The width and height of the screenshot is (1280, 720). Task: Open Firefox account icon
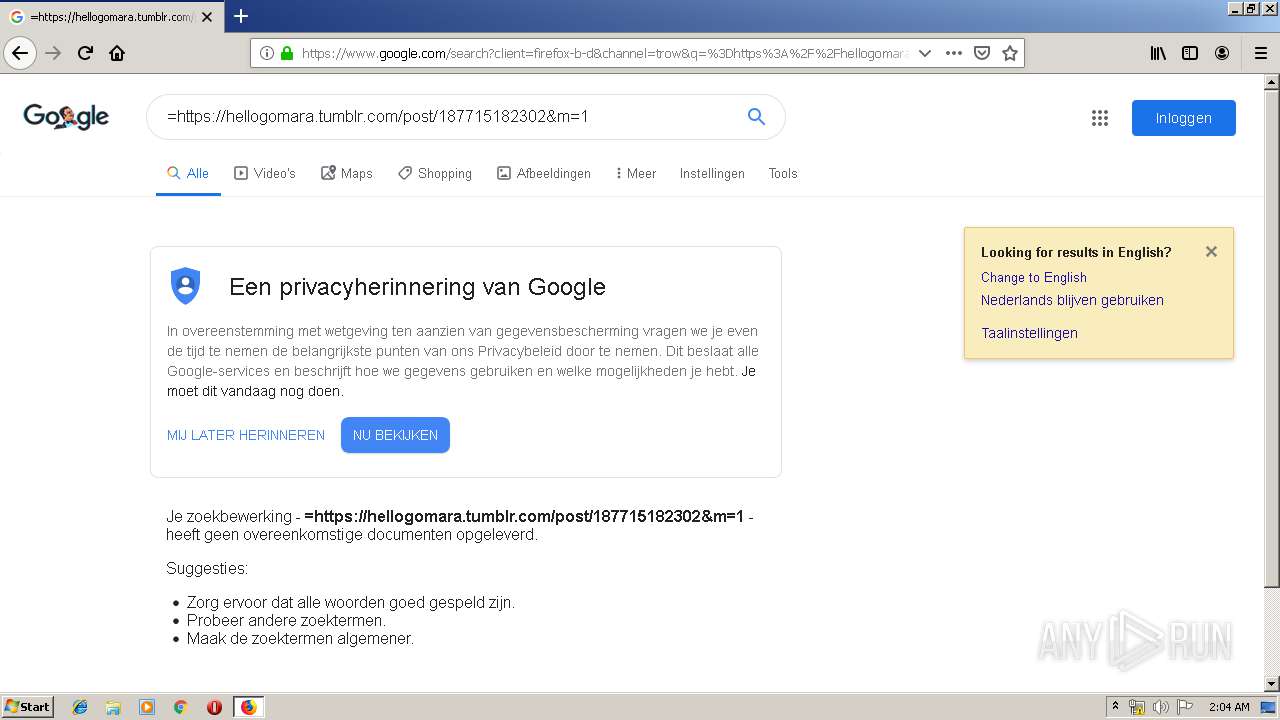[1222, 53]
